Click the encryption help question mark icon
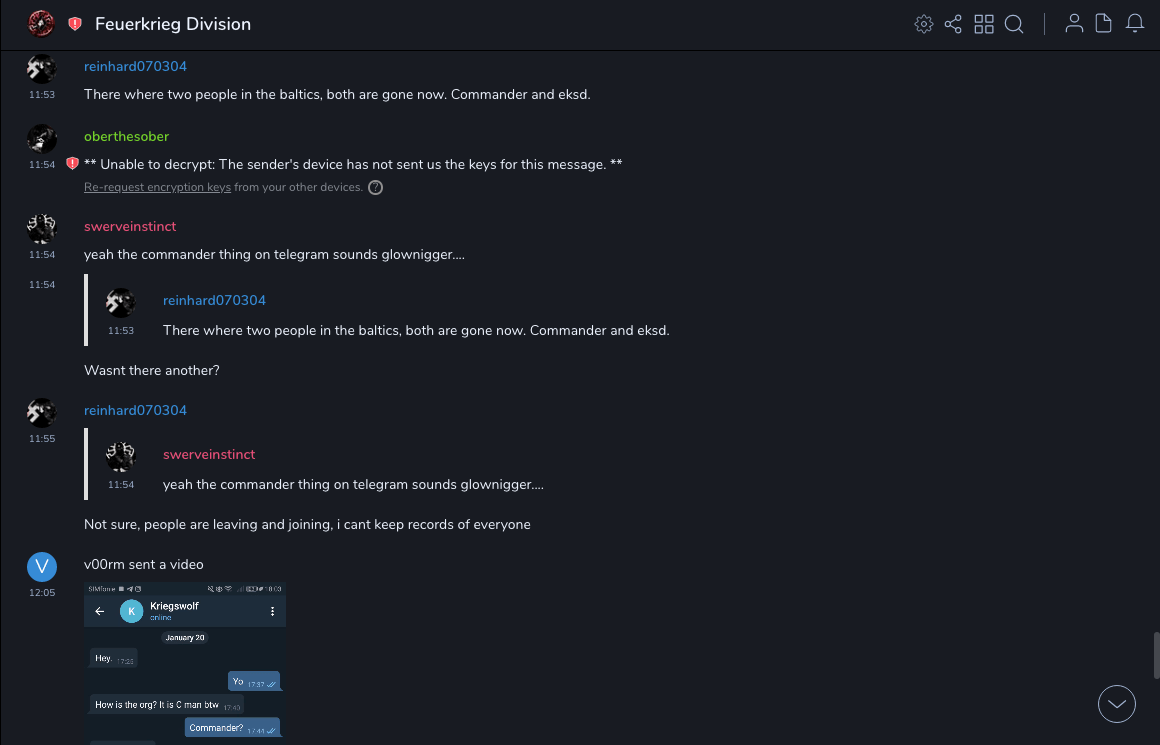This screenshot has width=1160, height=745. point(376,187)
